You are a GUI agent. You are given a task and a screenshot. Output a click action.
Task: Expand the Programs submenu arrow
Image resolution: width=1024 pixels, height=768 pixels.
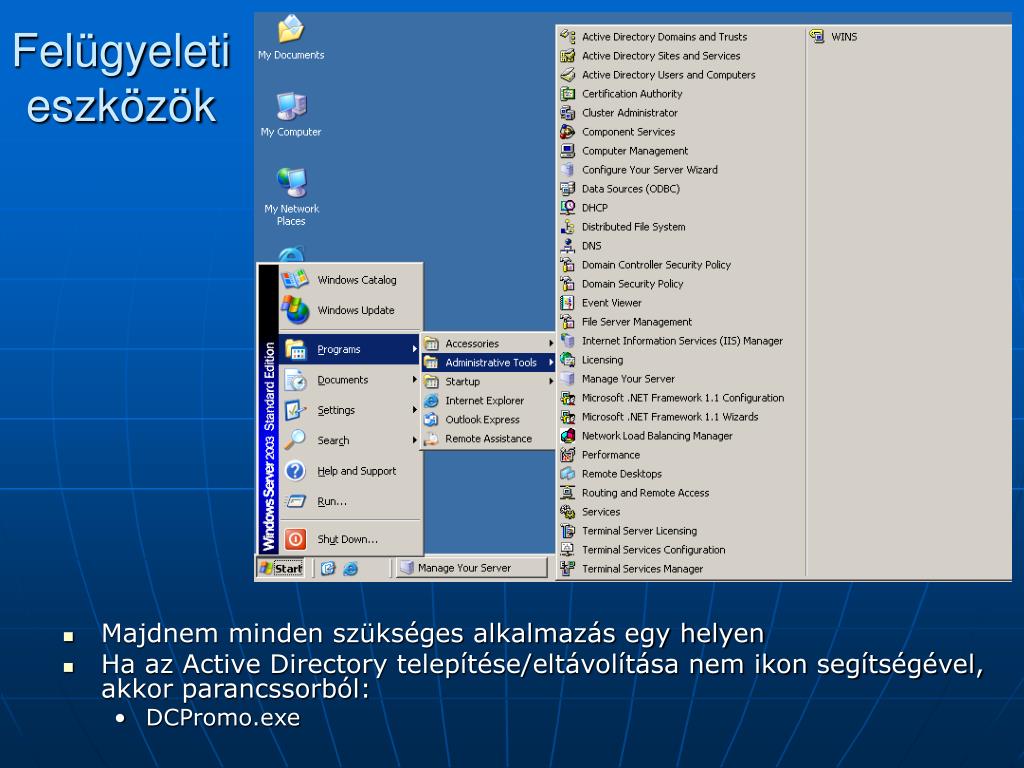414,349
